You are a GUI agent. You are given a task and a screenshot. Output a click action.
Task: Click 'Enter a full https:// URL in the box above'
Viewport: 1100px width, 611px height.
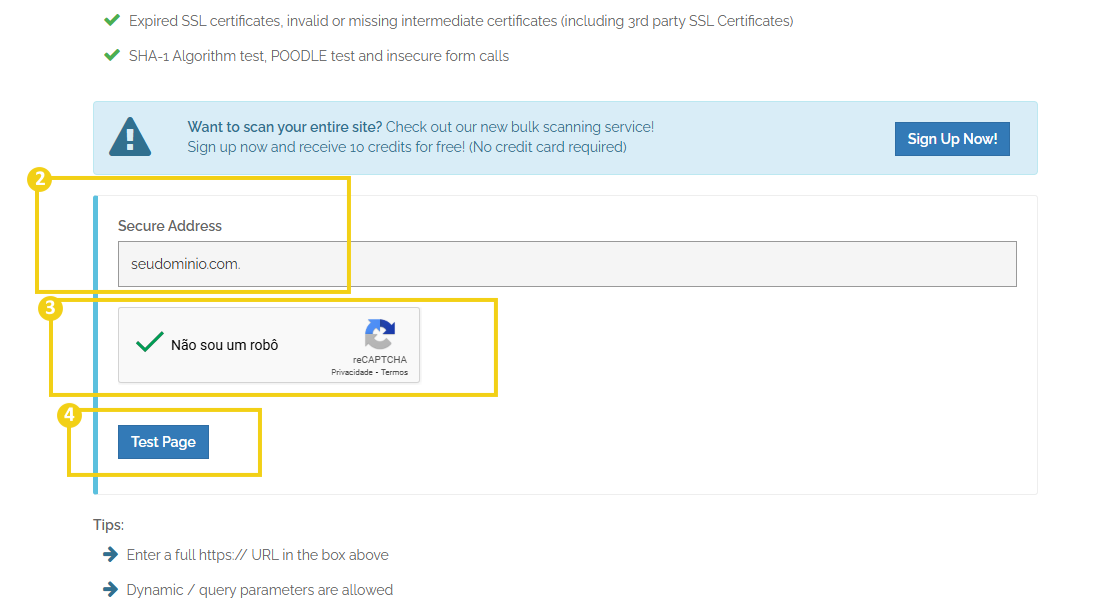tap(257, 555)
